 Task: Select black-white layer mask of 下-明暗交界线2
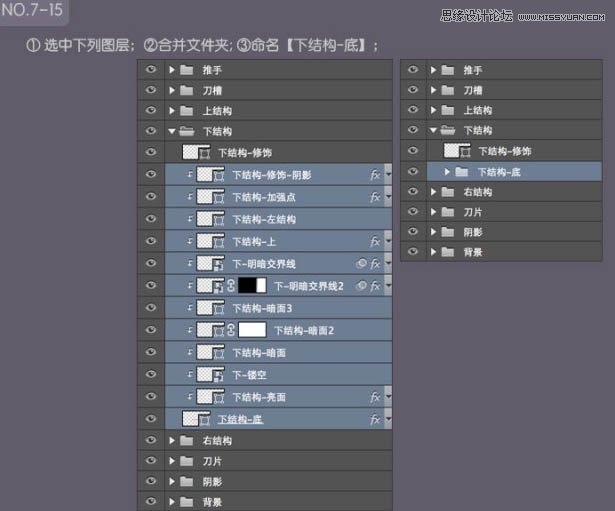click(x=252, y=286)
